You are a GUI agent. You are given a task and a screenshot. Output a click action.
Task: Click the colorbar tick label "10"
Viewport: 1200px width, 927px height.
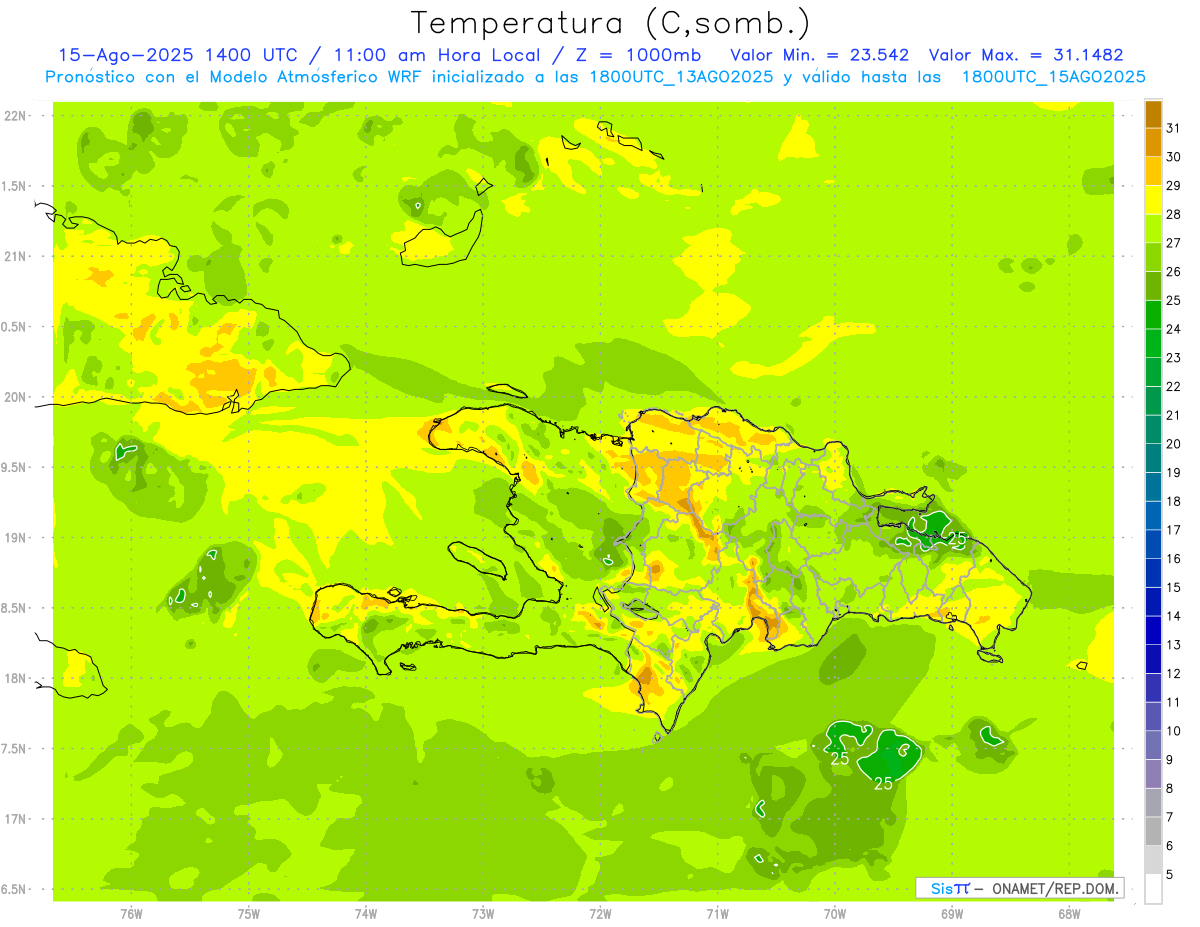(x=1174, y=731)
